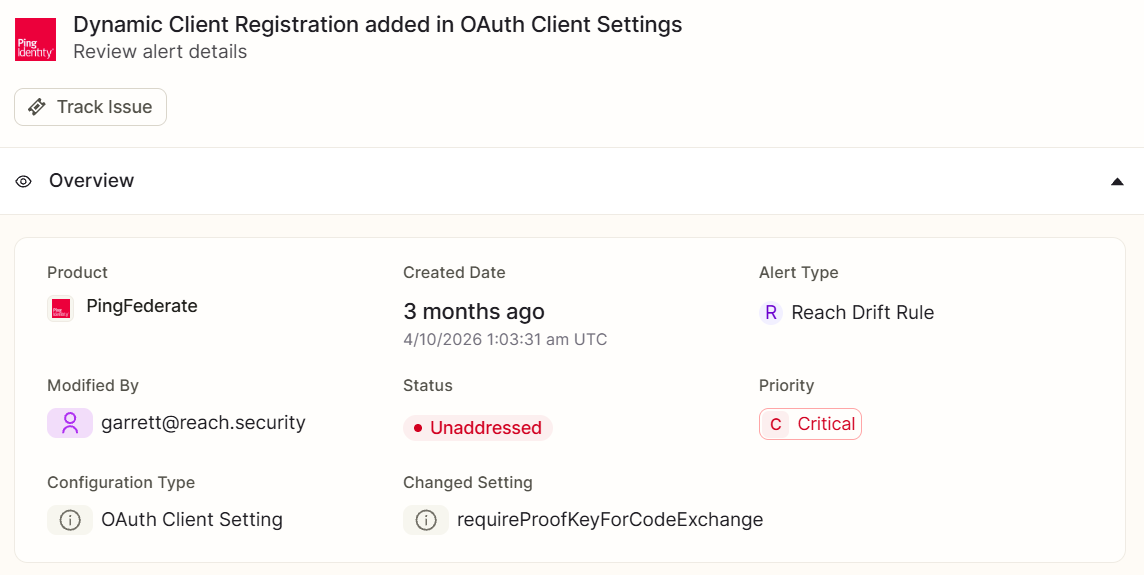The height and width of the screenshot is (575, 1144).
Task: Click info icon next to OAuth Client Setting
Action: pos(70,520)
